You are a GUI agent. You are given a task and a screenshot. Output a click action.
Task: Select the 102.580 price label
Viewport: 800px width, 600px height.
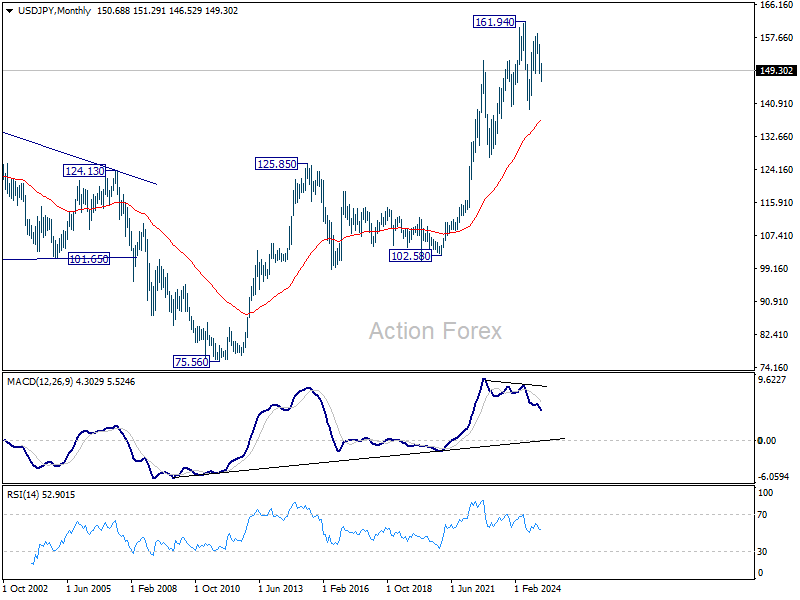(x=410, y=256)
